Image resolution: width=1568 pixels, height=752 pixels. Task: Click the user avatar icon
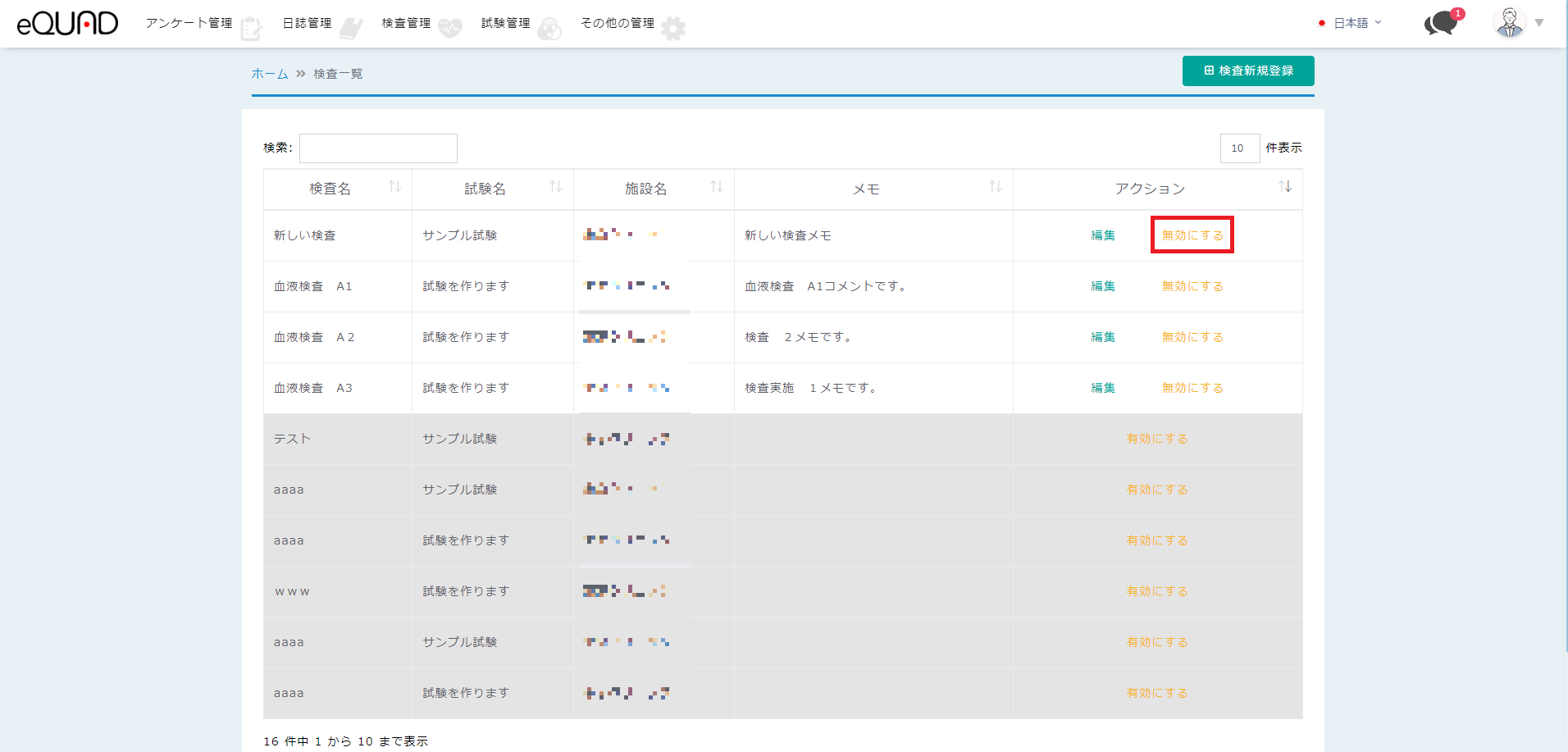click(x=1509, y=23)
